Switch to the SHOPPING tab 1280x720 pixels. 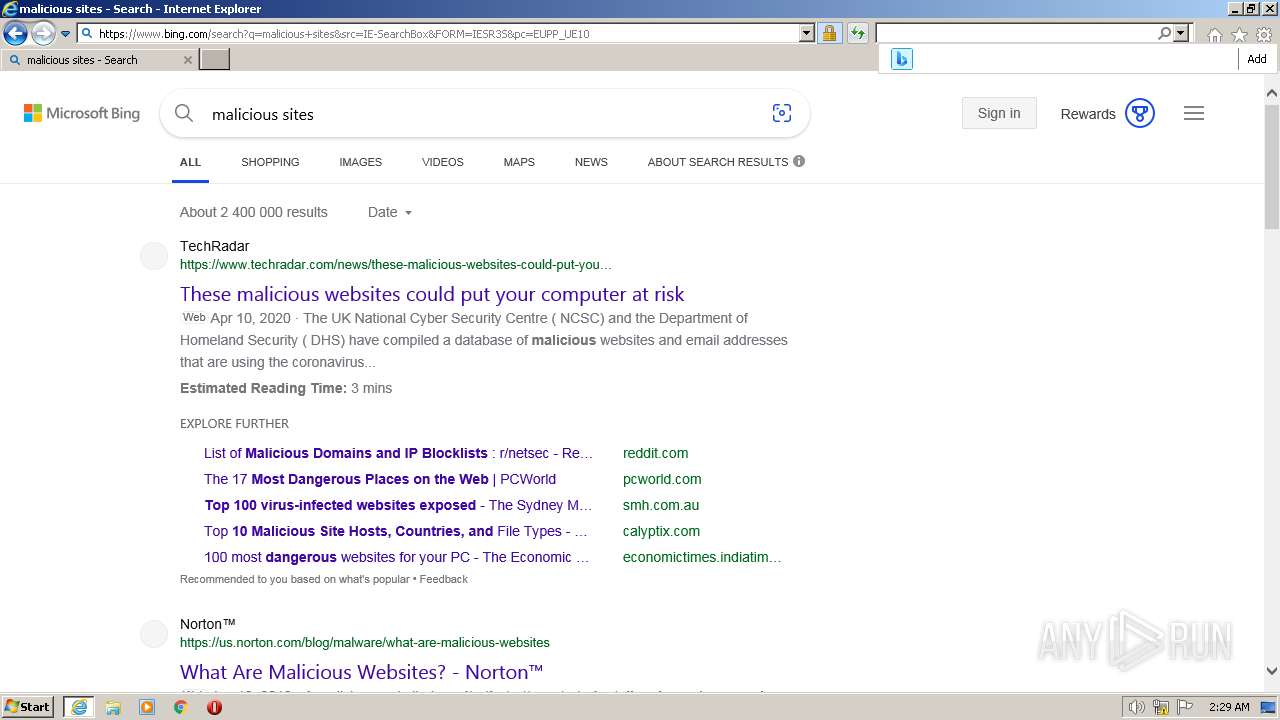[x=270, y=162]
